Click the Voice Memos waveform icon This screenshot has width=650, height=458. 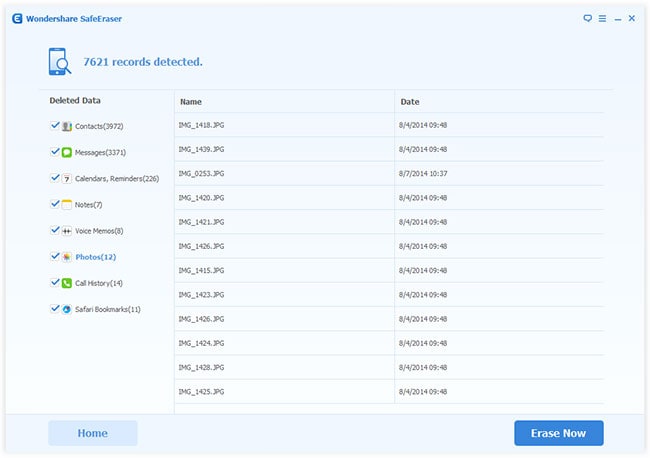[67, 231]
